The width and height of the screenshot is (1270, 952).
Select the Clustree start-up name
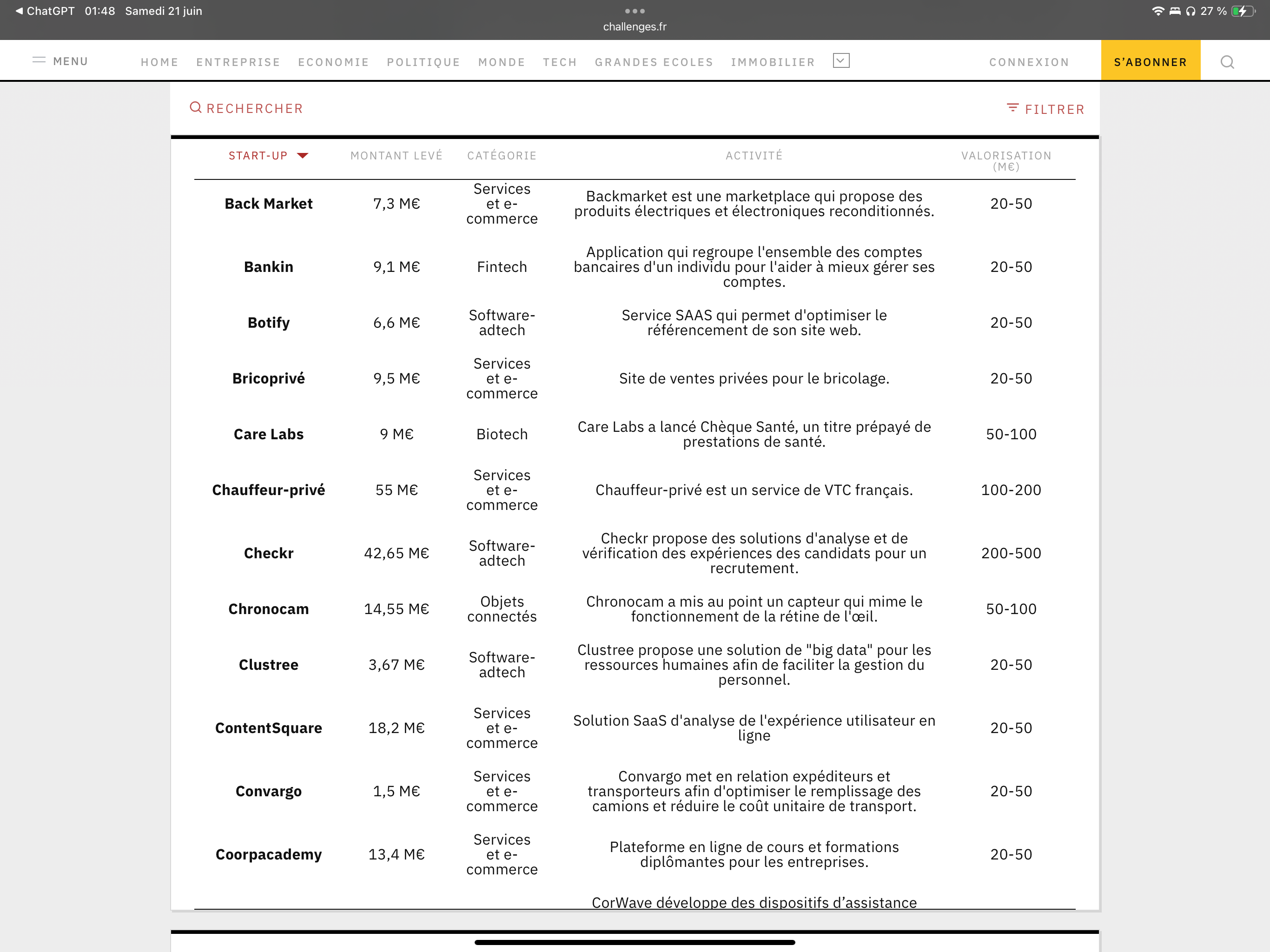(269, 664)
